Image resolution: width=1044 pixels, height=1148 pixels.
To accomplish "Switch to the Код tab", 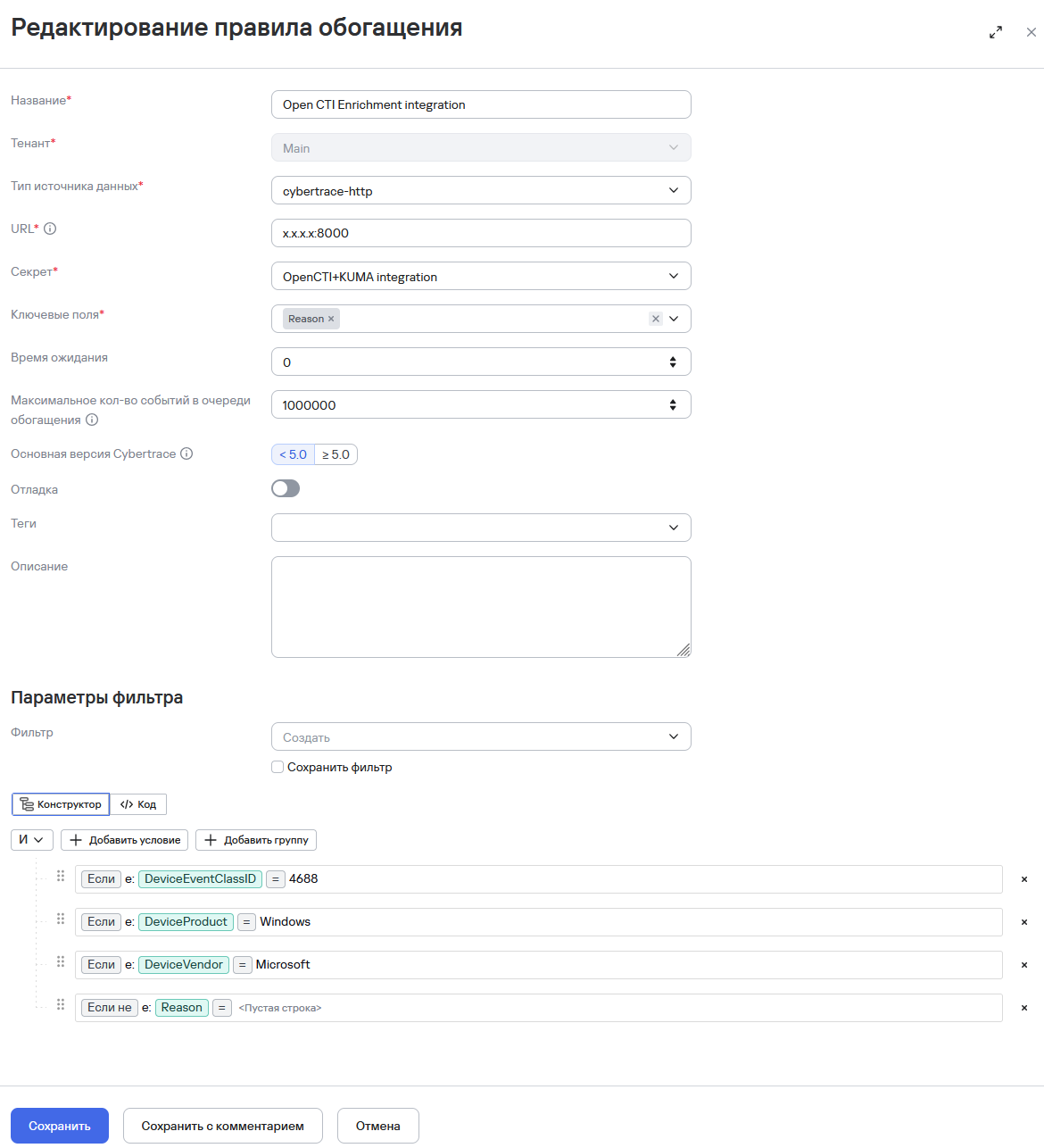I will [138, 804].
